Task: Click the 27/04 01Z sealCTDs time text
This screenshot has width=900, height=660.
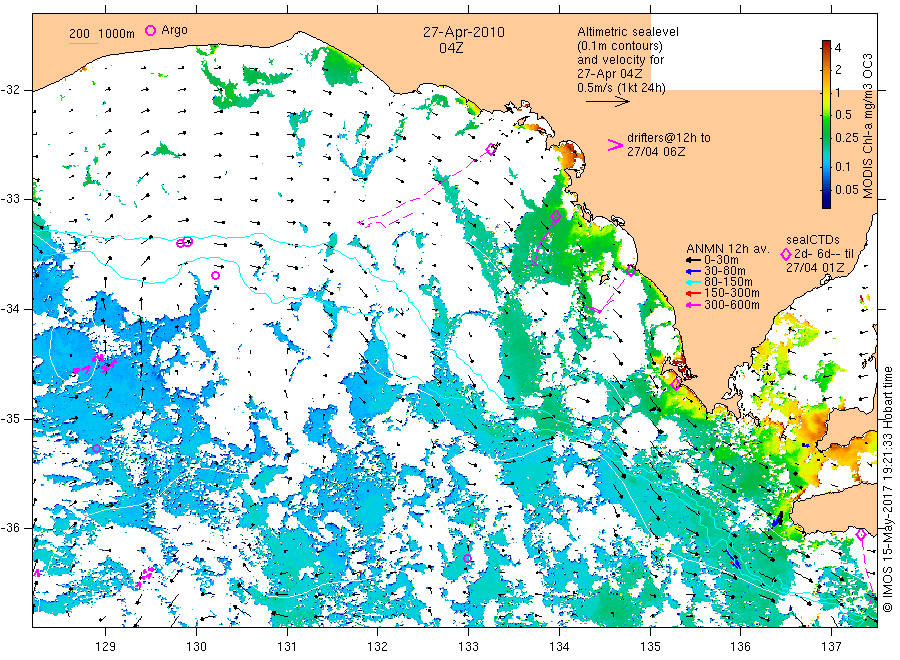Action: (814, 268)
